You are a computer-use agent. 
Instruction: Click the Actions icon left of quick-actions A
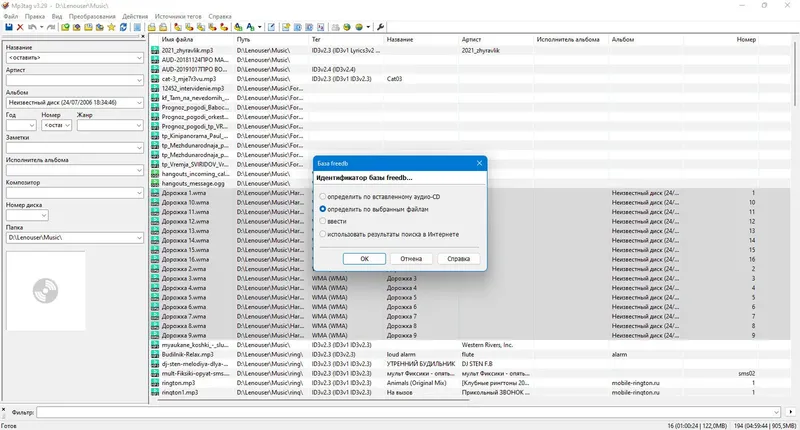(238, 27)
